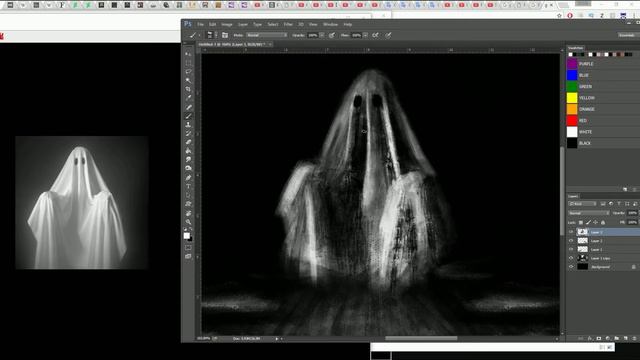Viewport: 640px width, 360px height.
Task: Select the Paint Bucket tool
Action: pyautogui.click(x=188, y=151)
